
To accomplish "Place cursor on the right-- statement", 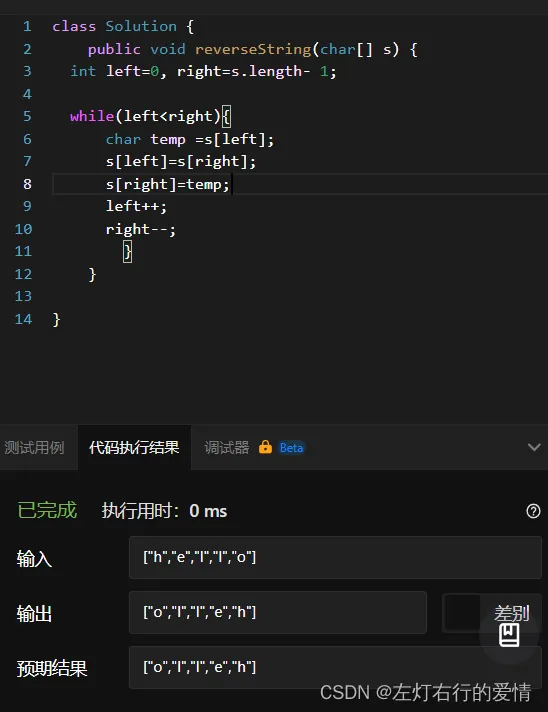I will coord(141,229).
